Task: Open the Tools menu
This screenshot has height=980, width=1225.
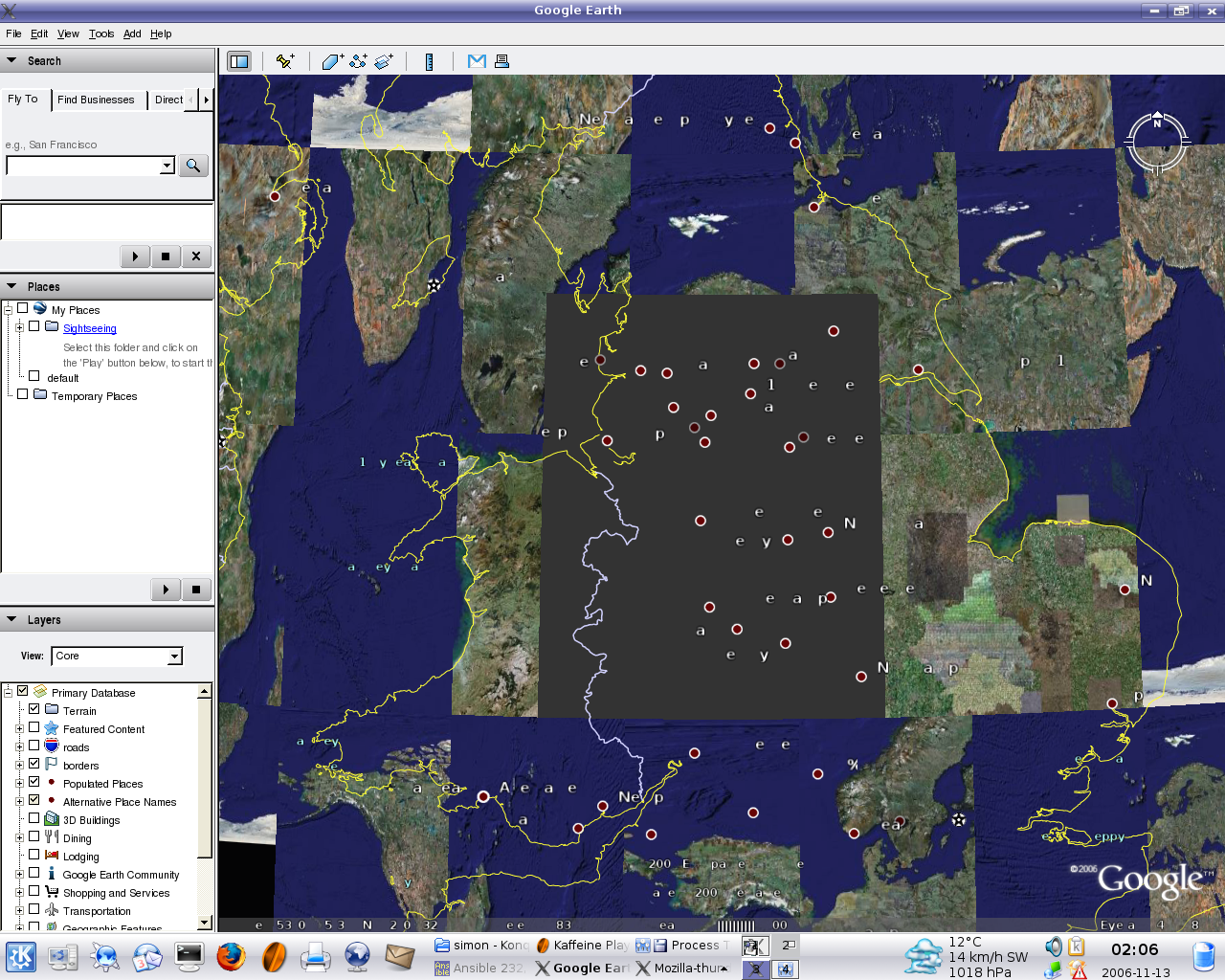Action: tap(101, 33)
